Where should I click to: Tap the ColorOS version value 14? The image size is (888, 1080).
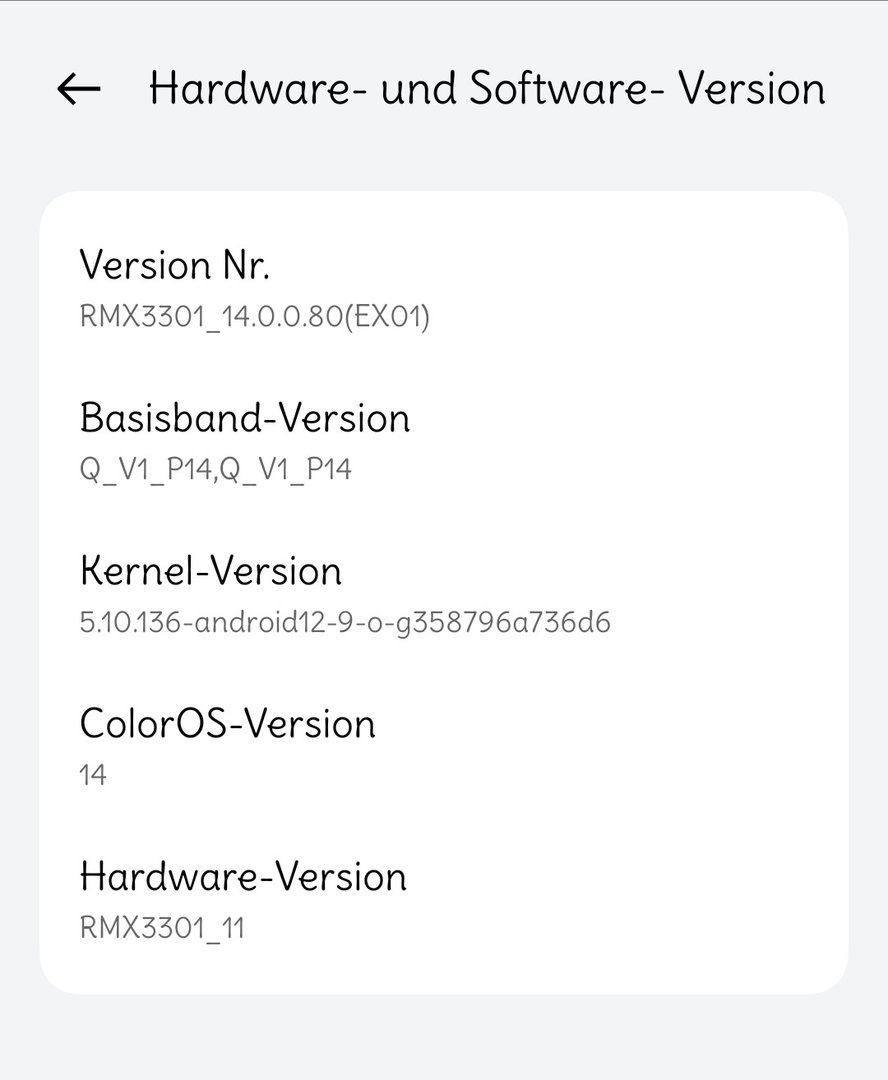(92, 776)
